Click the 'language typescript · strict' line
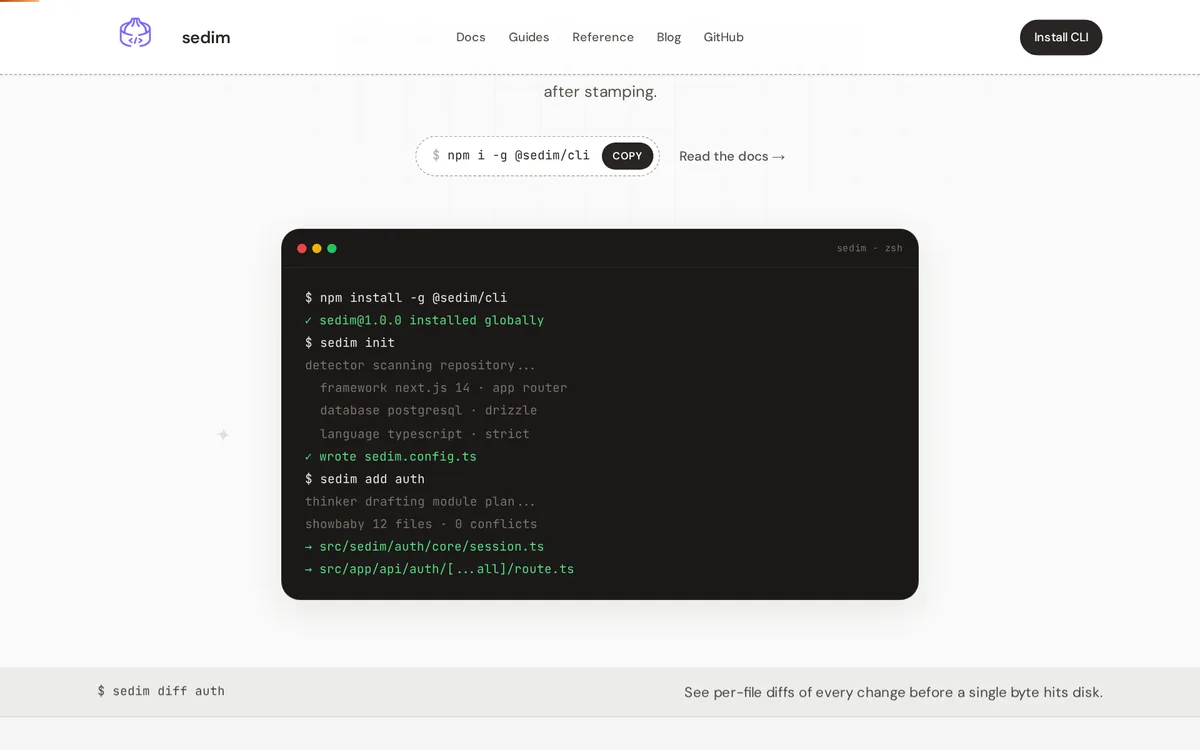 coord(425,434)
